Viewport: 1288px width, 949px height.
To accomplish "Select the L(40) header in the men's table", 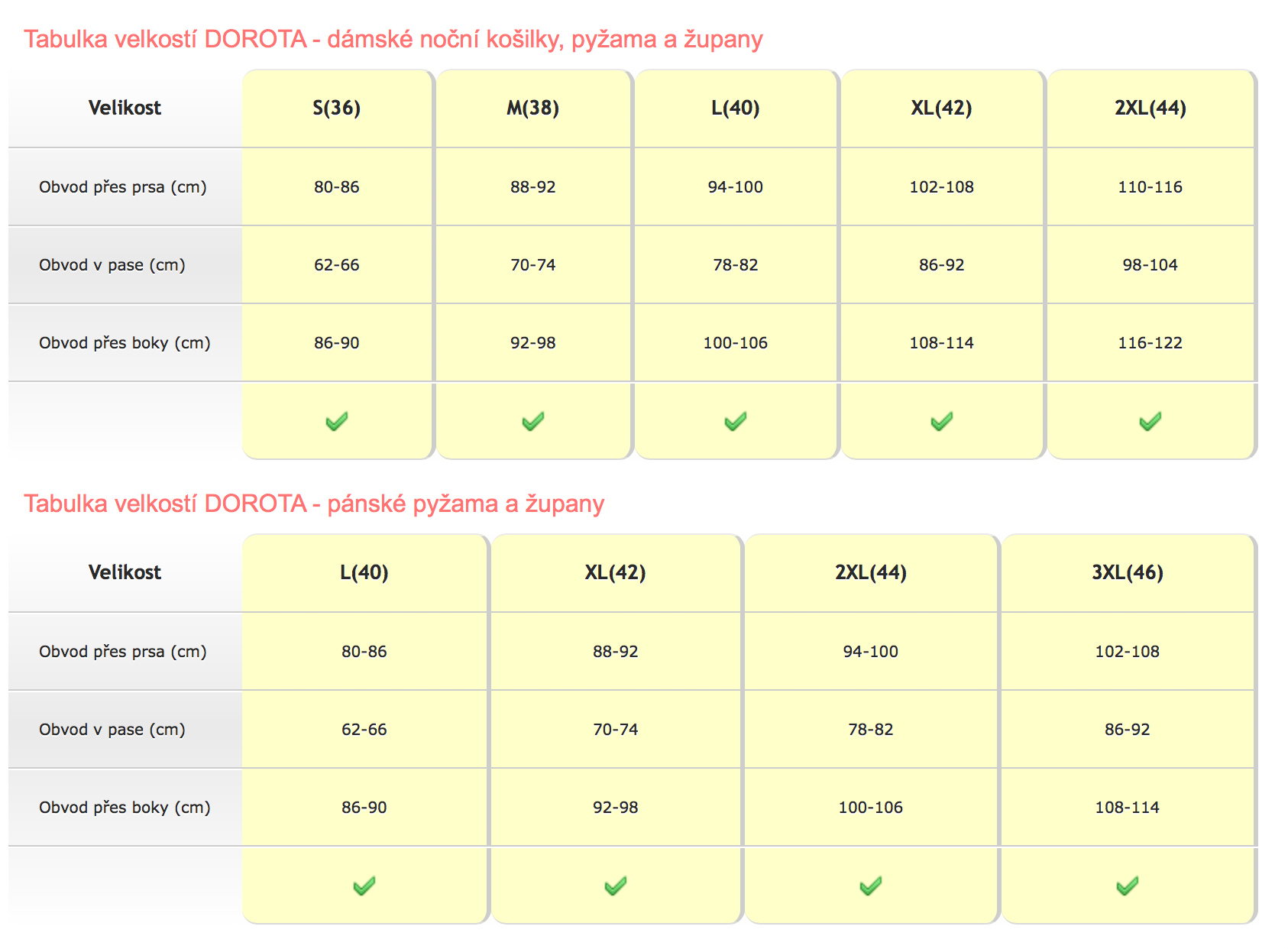I will [364, 572].
